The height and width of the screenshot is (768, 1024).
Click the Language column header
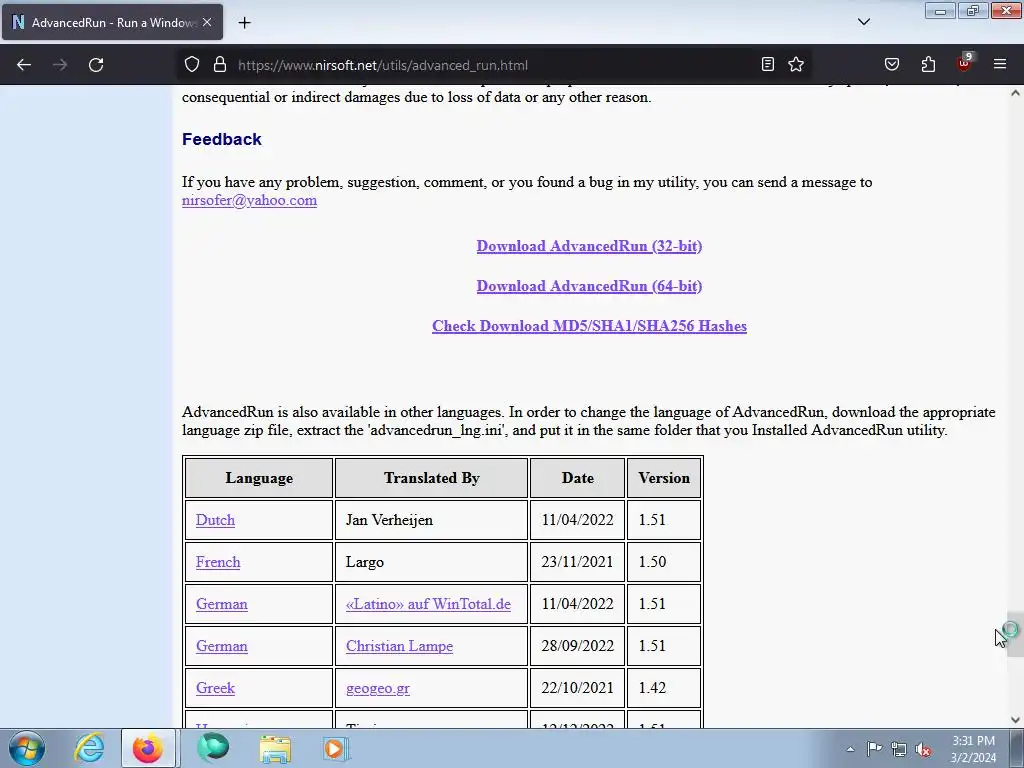(259, 478)
